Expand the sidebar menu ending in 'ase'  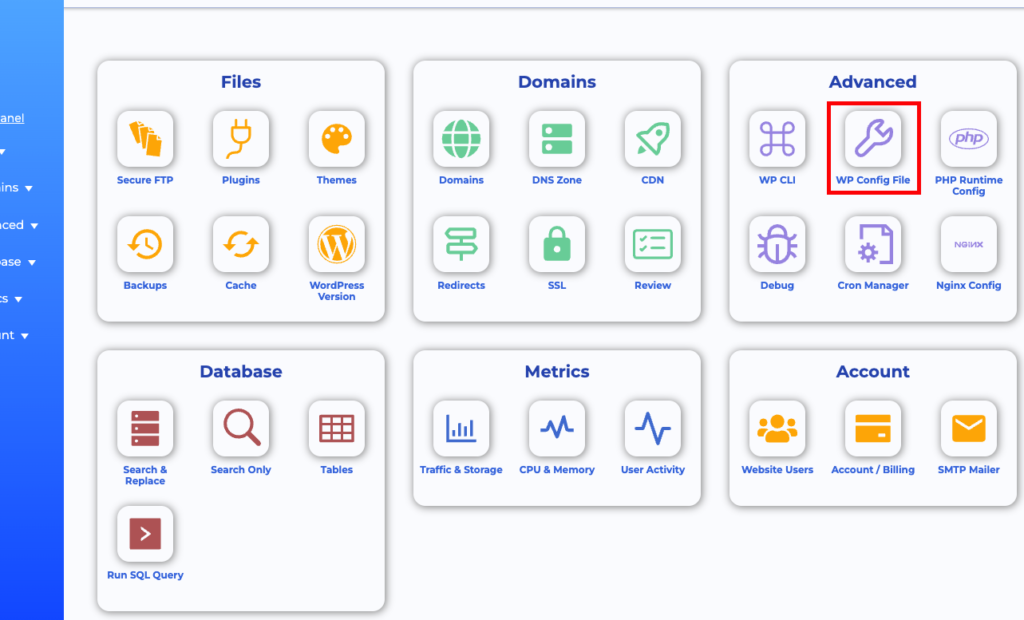pos(18,262)
